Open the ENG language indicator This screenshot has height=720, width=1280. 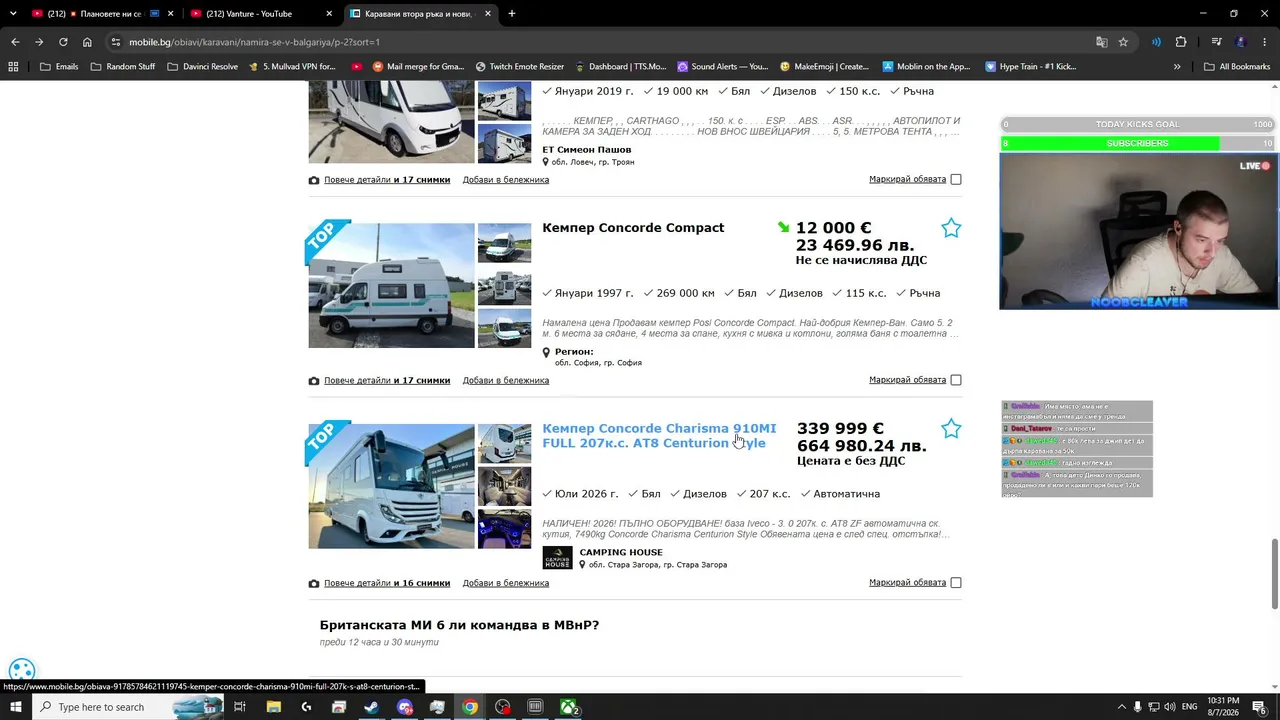pyautogui.click(x=1190, y=707)
